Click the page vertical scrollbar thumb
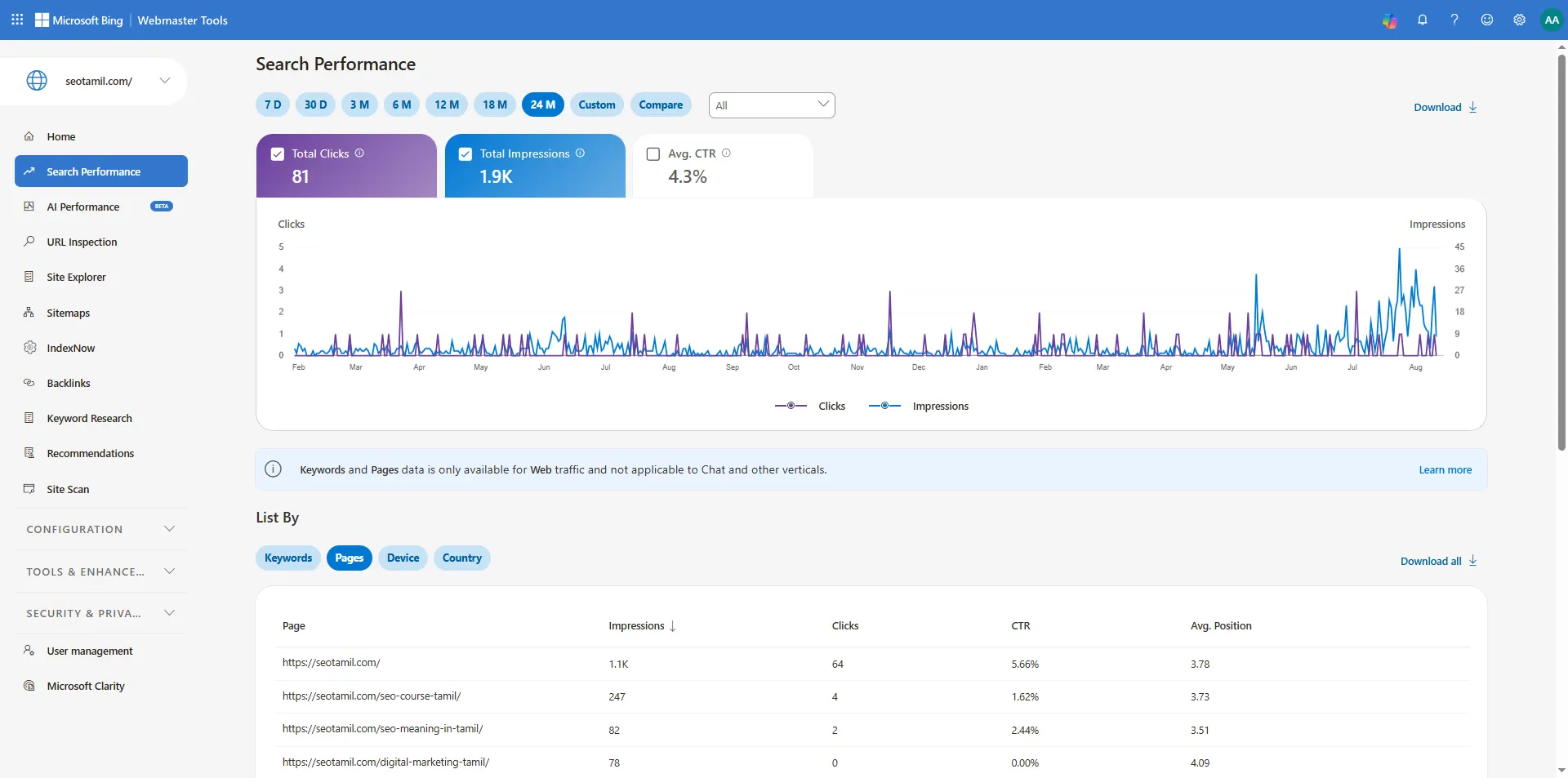 point(1561,251)
